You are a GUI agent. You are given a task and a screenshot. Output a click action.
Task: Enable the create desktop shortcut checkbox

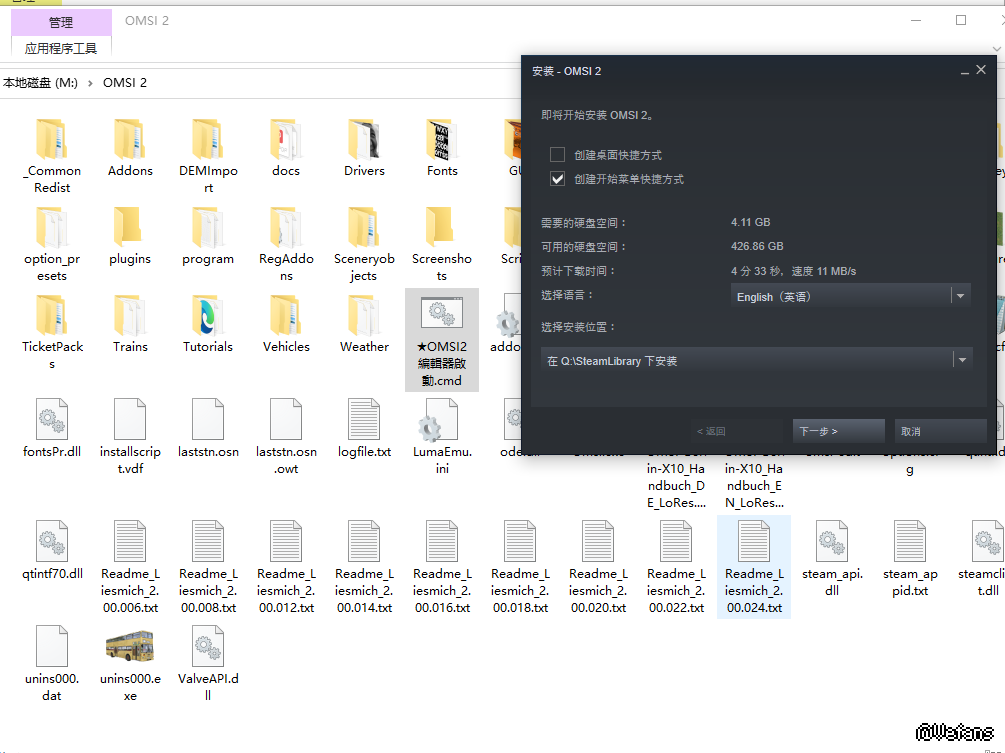(558, 155)
